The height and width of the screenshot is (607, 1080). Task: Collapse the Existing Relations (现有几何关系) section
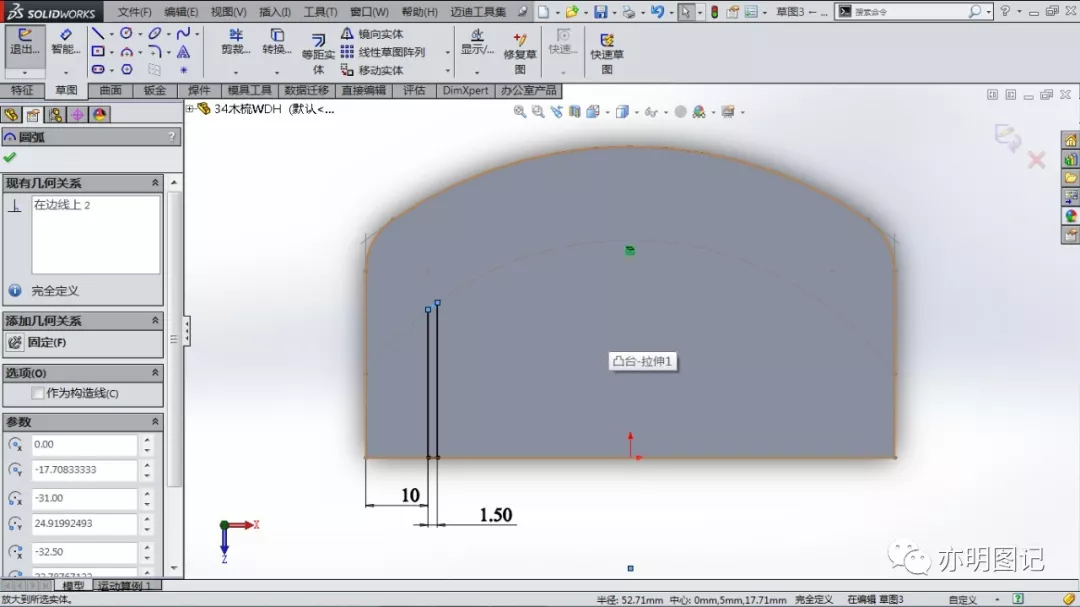[155, 183]
